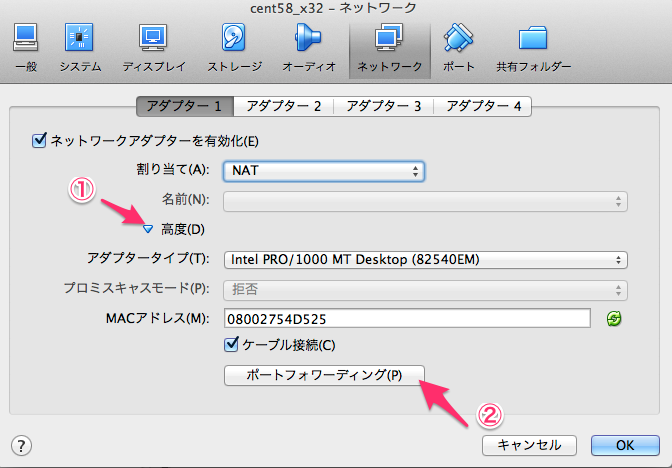
Task: Select the ネットワーク (Network) settings section
Action: tap(390, 50)
